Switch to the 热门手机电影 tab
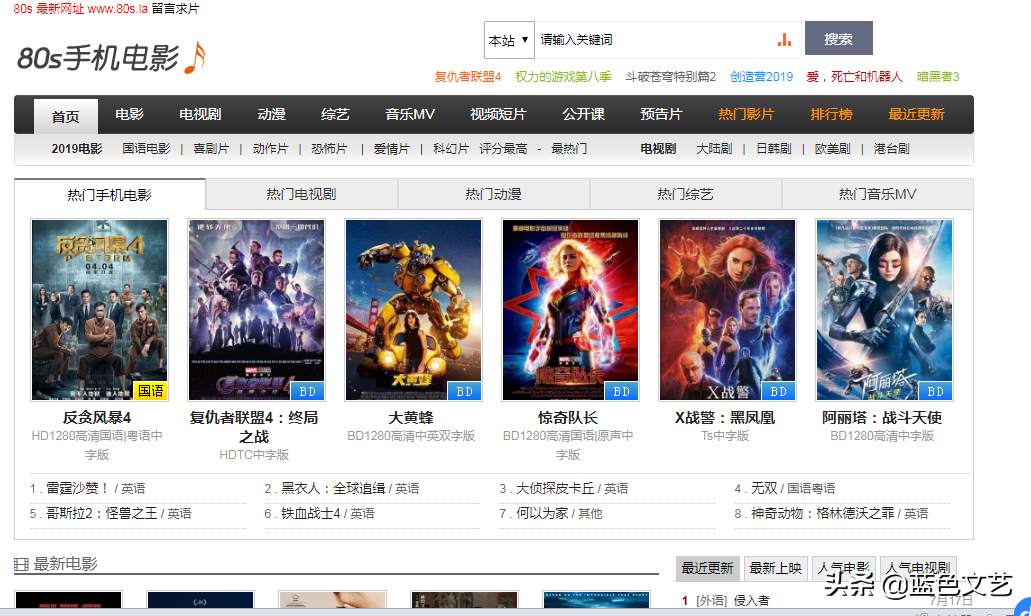 coord(110,195)
